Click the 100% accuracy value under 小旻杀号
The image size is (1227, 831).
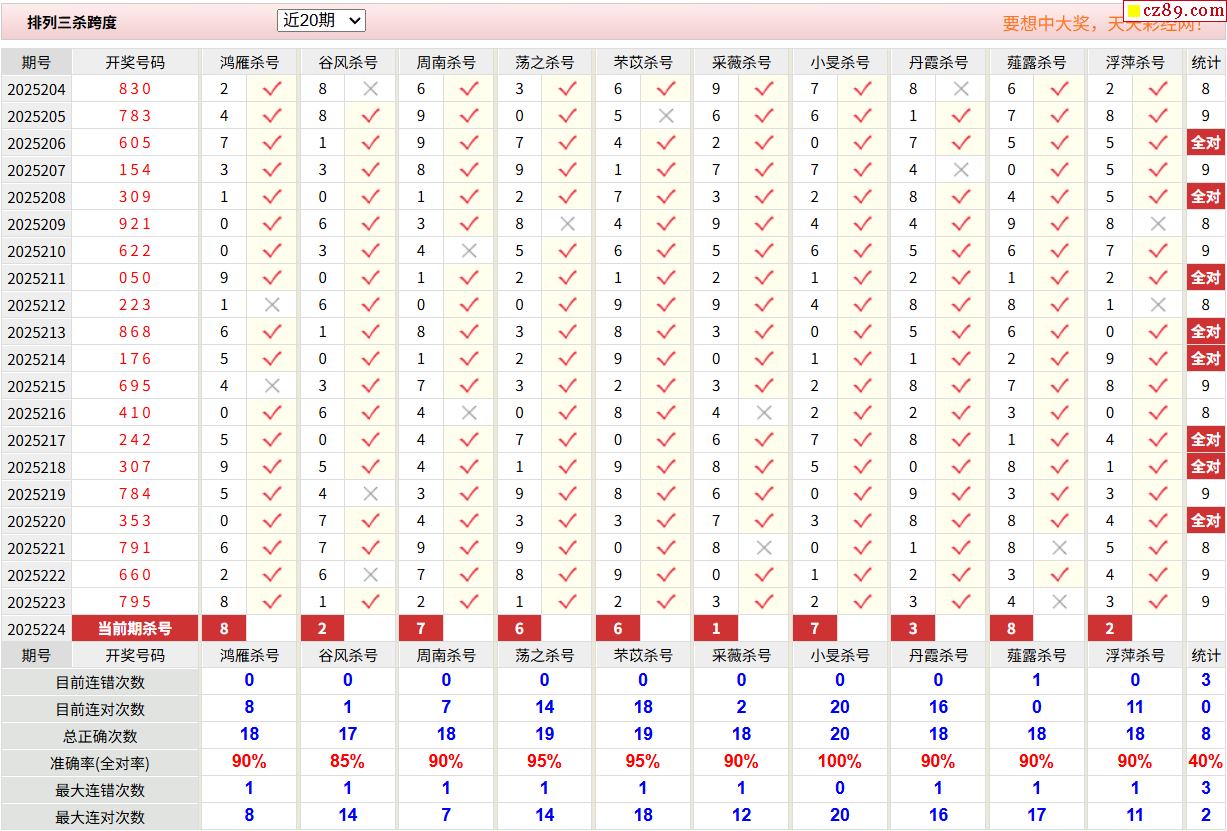pos(839,762)
